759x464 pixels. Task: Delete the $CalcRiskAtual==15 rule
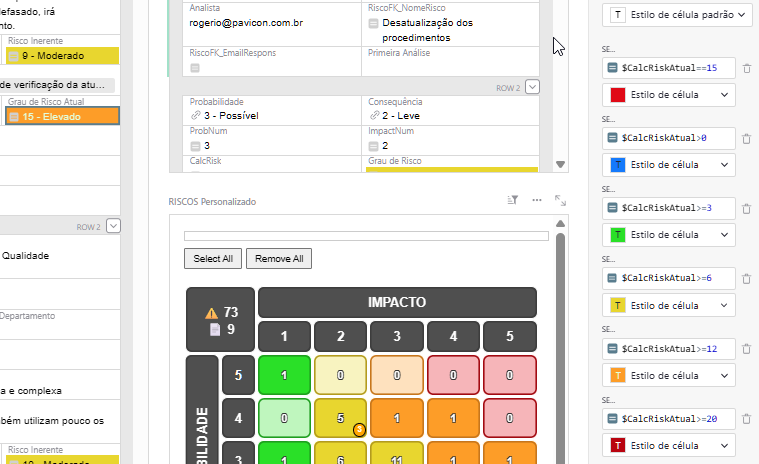coord(746,68)
